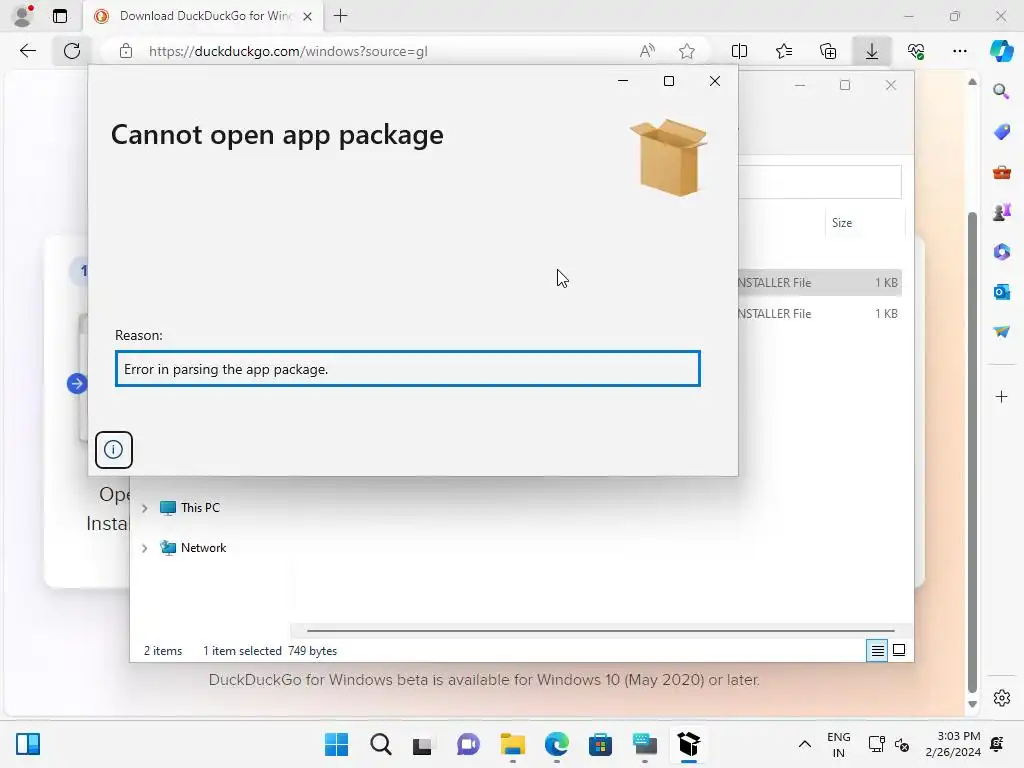Viewport: 1024px width, 768px height.
Task: Select the highlighted INSTALLER File row
Action: tap(820, 282)
